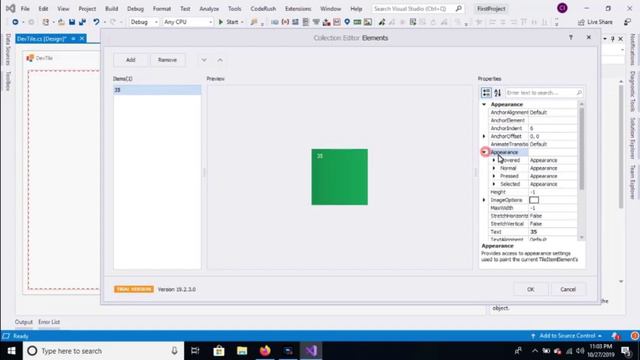This screenshot has width=640, height=360.
Task: Open the Windows notification center icon
Action: point(626,351)
